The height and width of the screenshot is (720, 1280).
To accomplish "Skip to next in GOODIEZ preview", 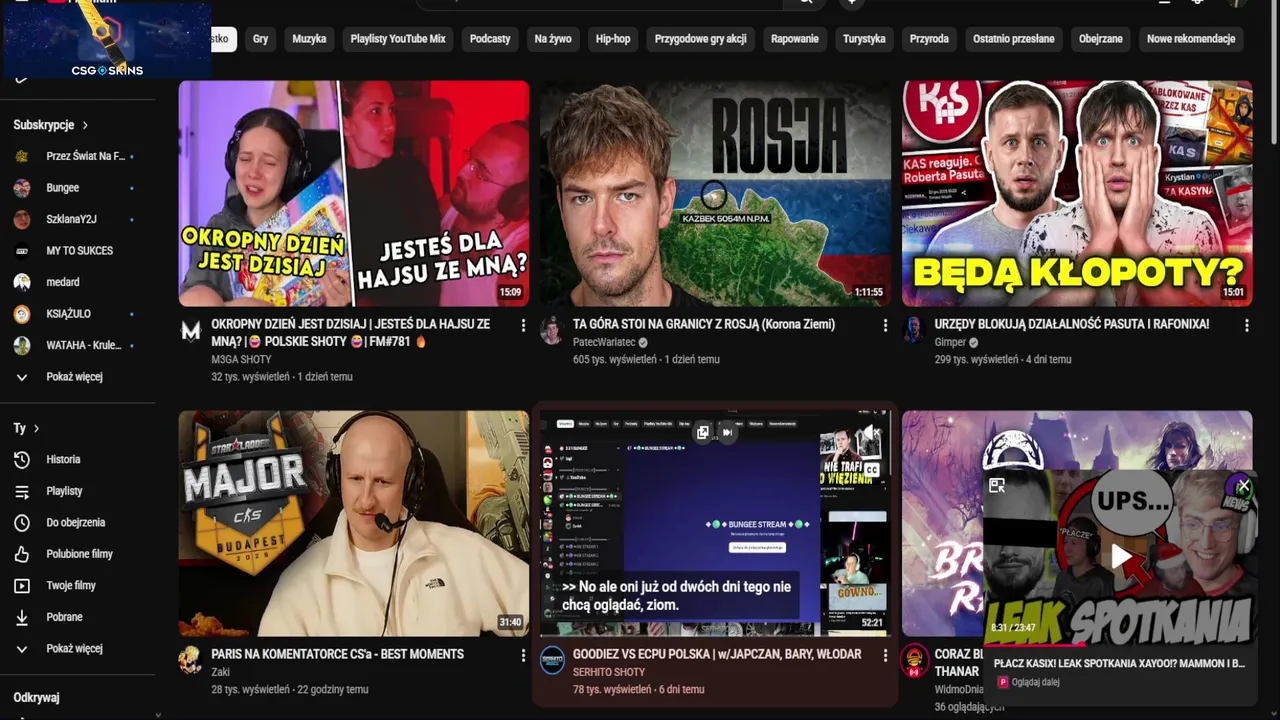I will (728, 432).
